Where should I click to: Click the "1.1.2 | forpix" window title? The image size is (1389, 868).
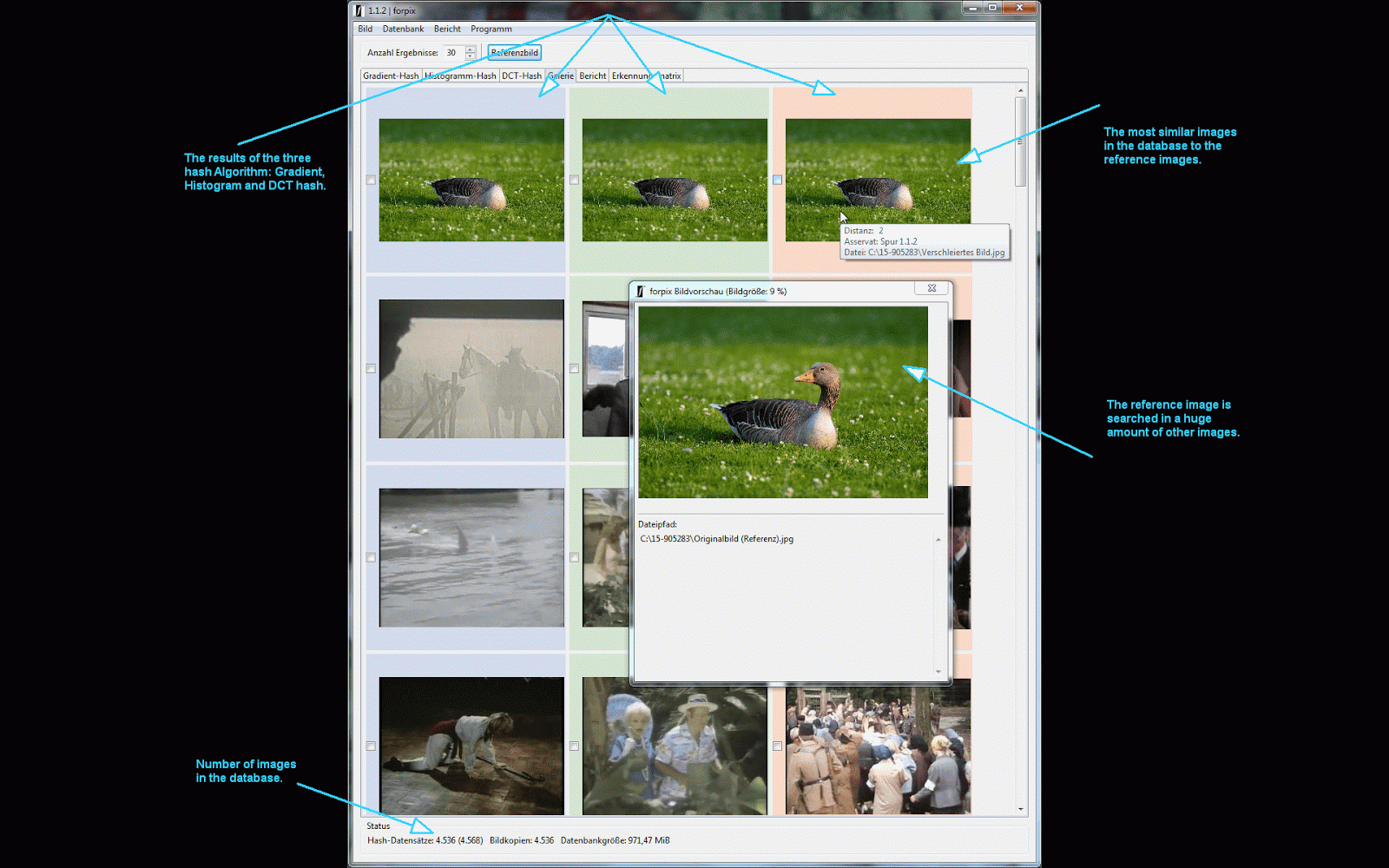coord(392,10)
